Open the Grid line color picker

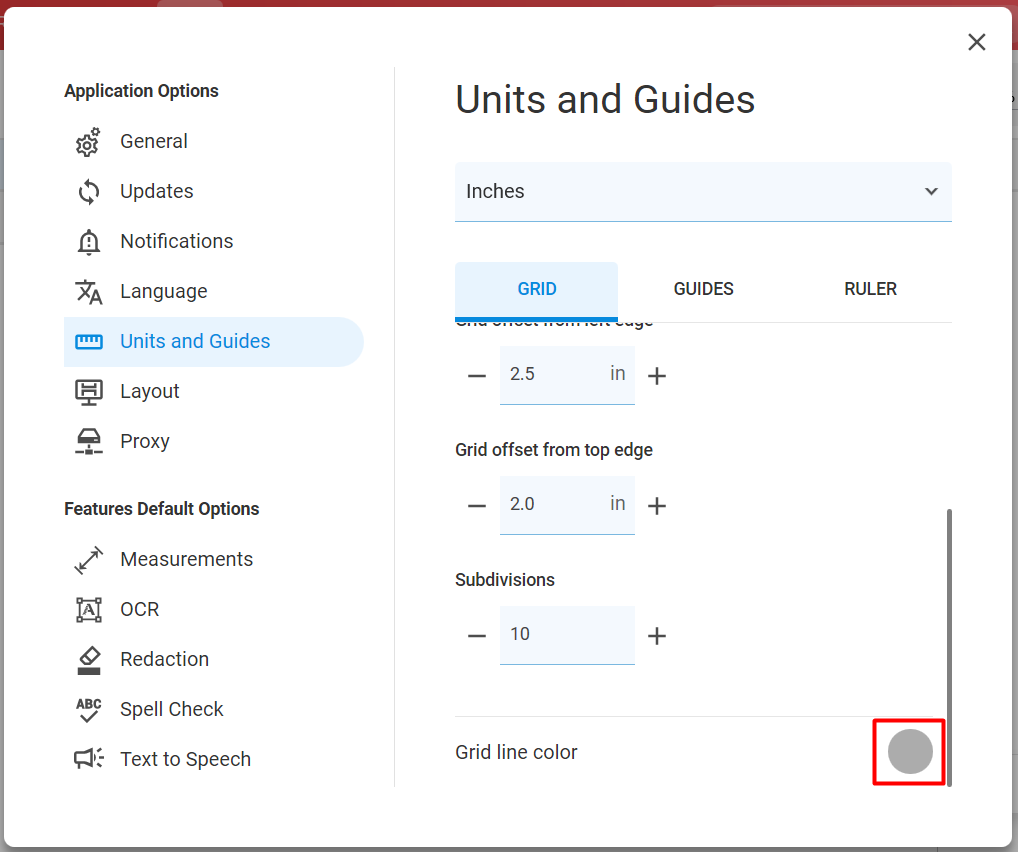(x=908, y=751)
